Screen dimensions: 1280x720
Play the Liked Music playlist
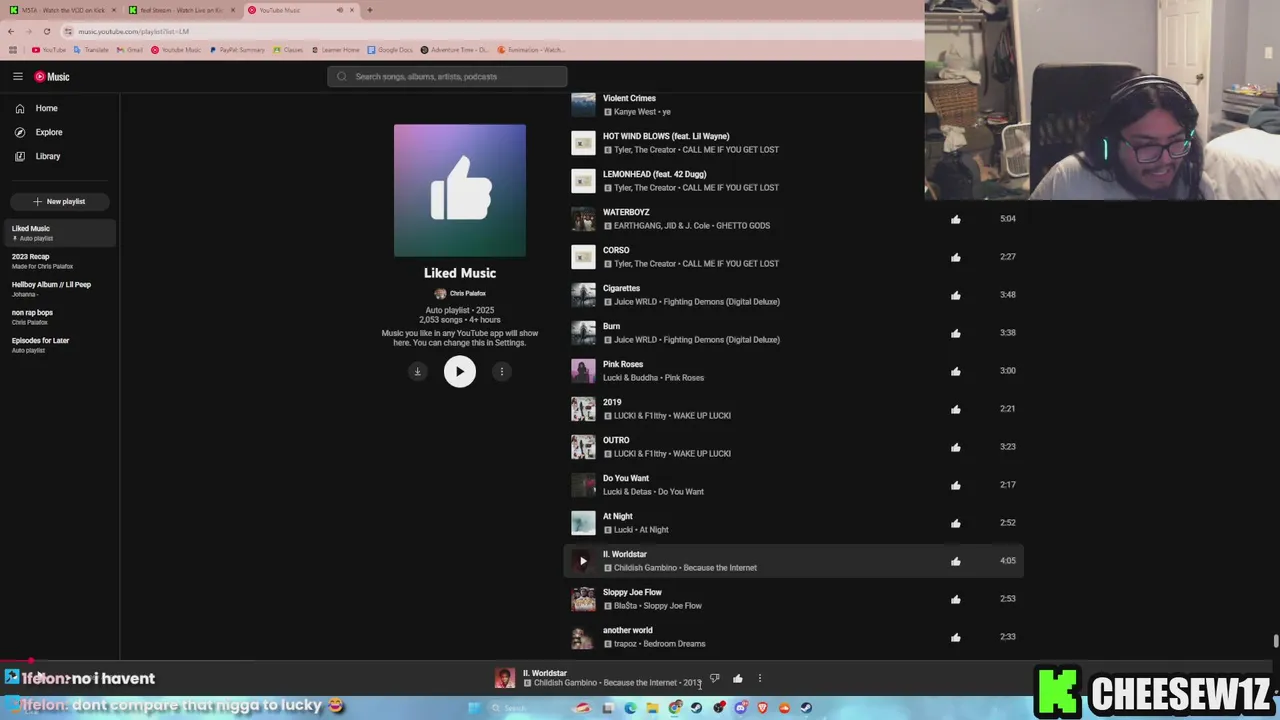460,371
